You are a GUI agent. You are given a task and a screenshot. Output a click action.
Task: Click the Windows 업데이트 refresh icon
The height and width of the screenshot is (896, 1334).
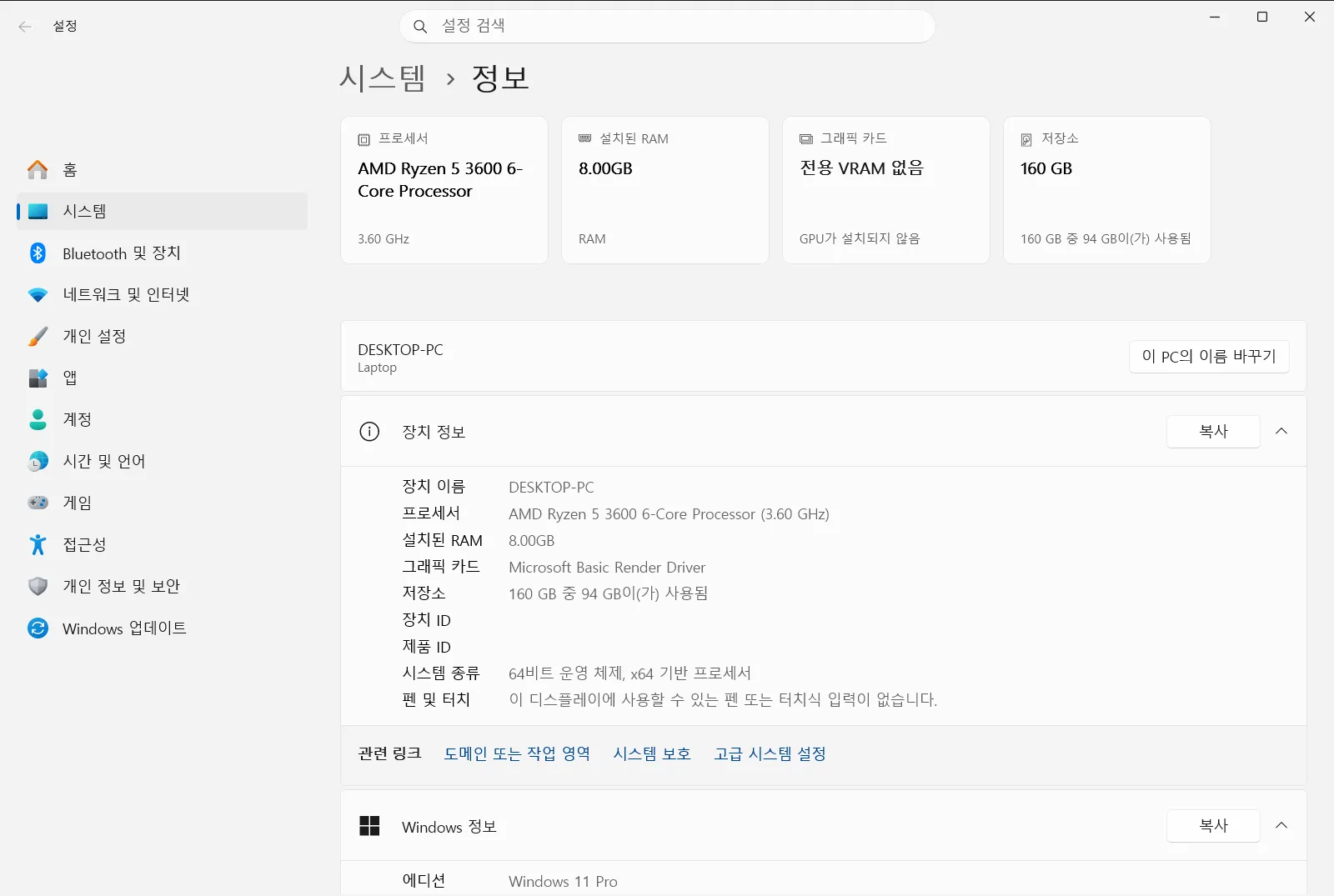pyautogui.click(x=38, y=628)
